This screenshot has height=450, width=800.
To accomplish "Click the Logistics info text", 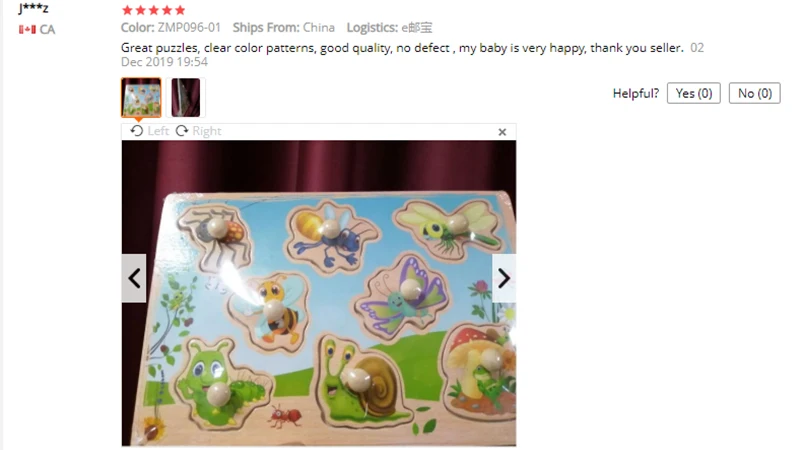I will tap(389, 28).
